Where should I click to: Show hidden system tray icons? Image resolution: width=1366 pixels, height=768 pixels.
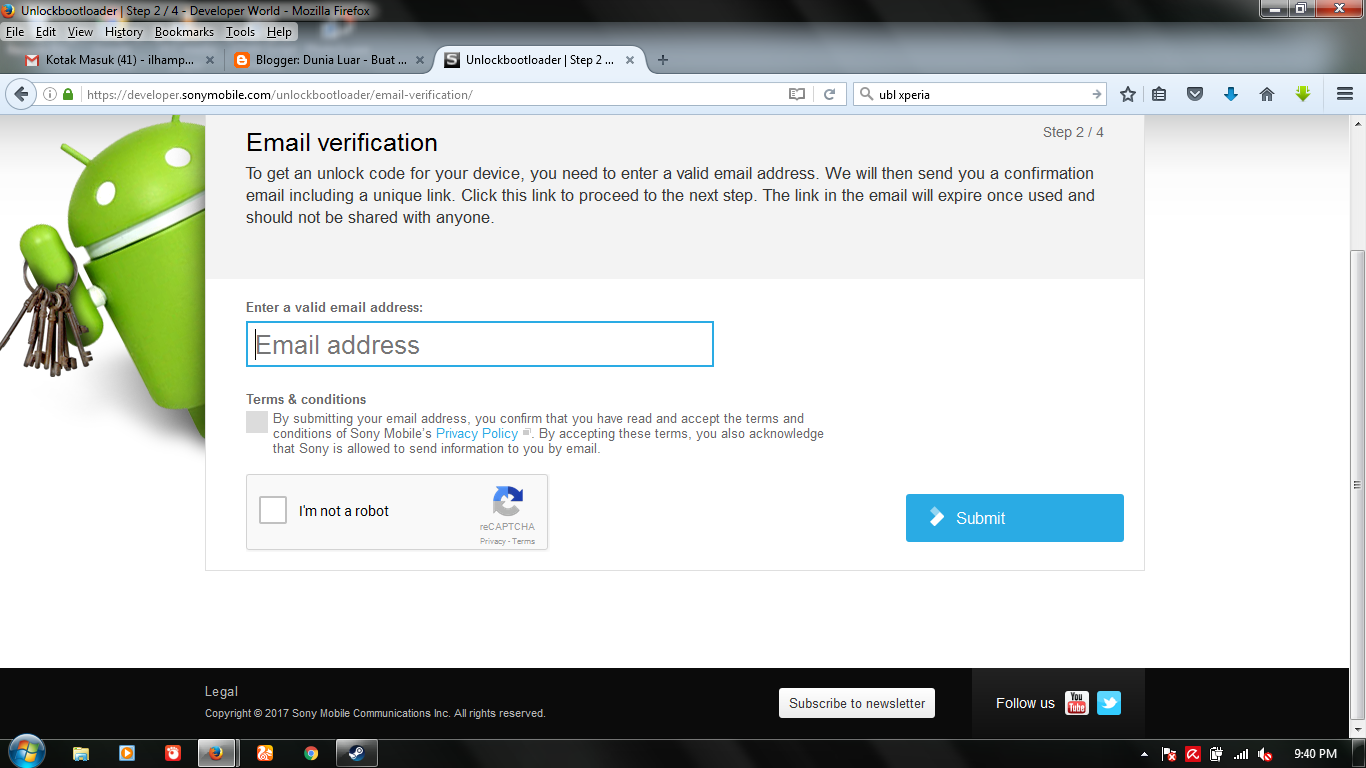(1144, 754)
